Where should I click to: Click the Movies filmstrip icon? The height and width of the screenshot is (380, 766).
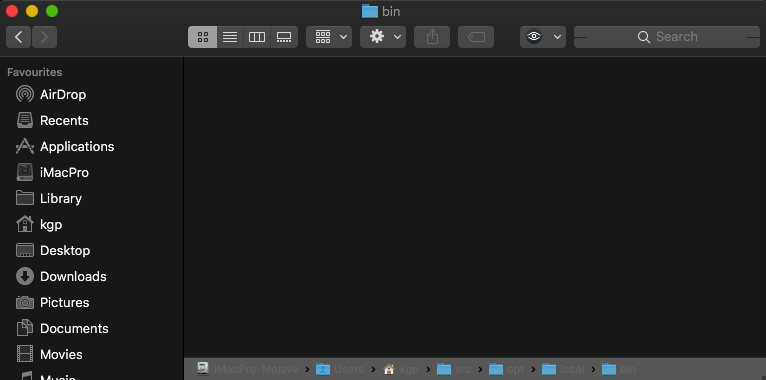pos(25,354)
